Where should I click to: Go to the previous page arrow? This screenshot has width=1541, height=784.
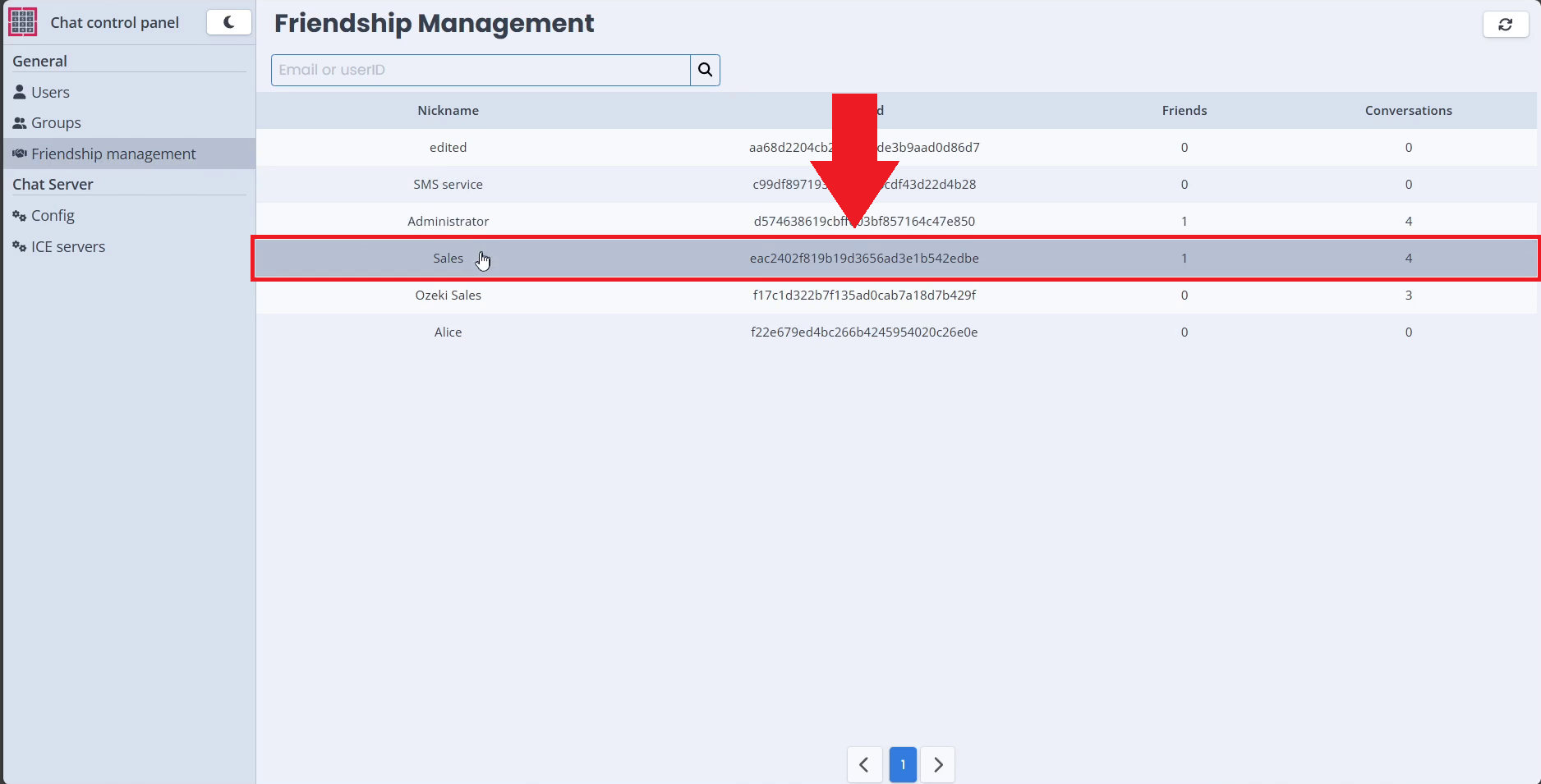[x=864, y=764]
